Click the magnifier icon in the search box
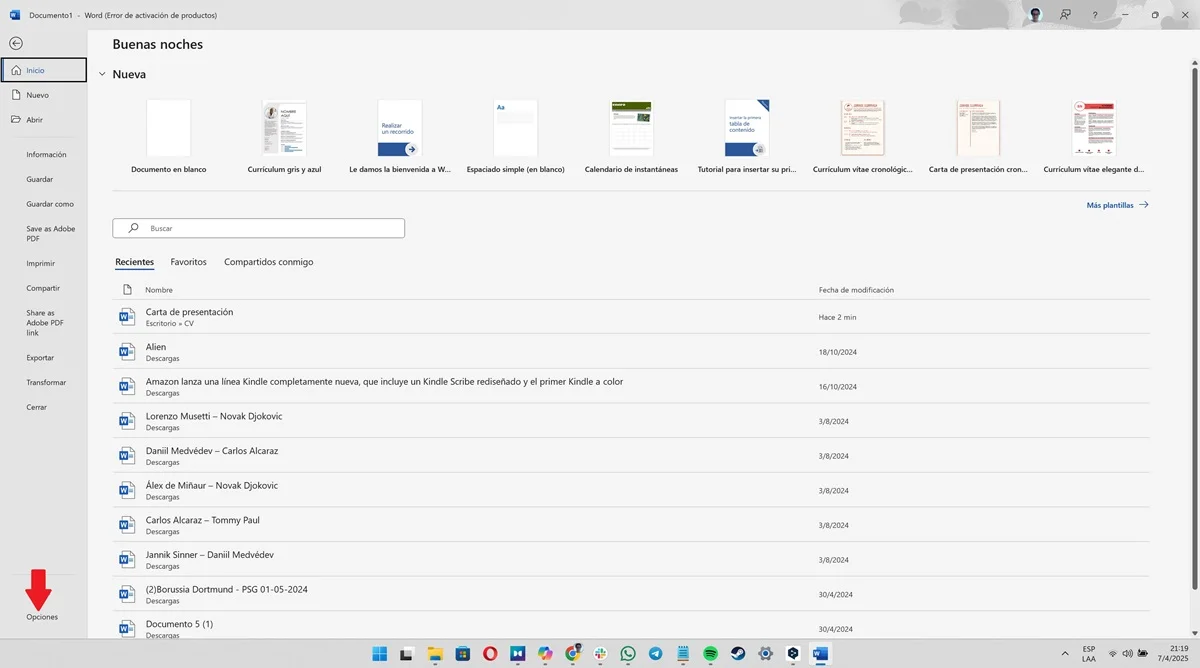 pos(133,228)
